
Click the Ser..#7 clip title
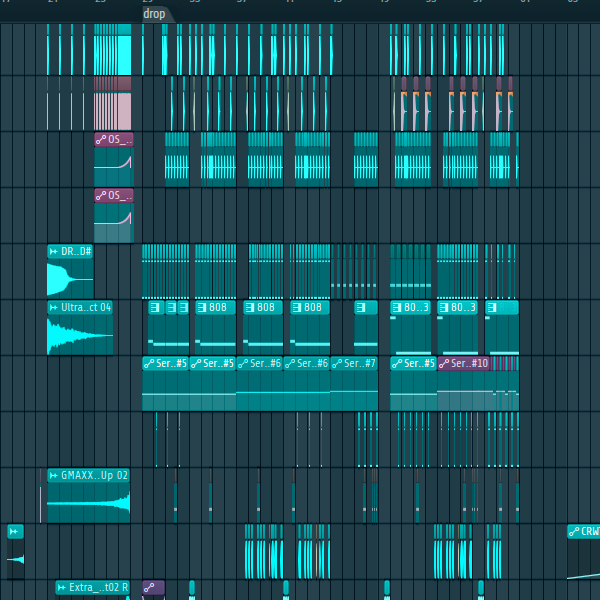360,363
